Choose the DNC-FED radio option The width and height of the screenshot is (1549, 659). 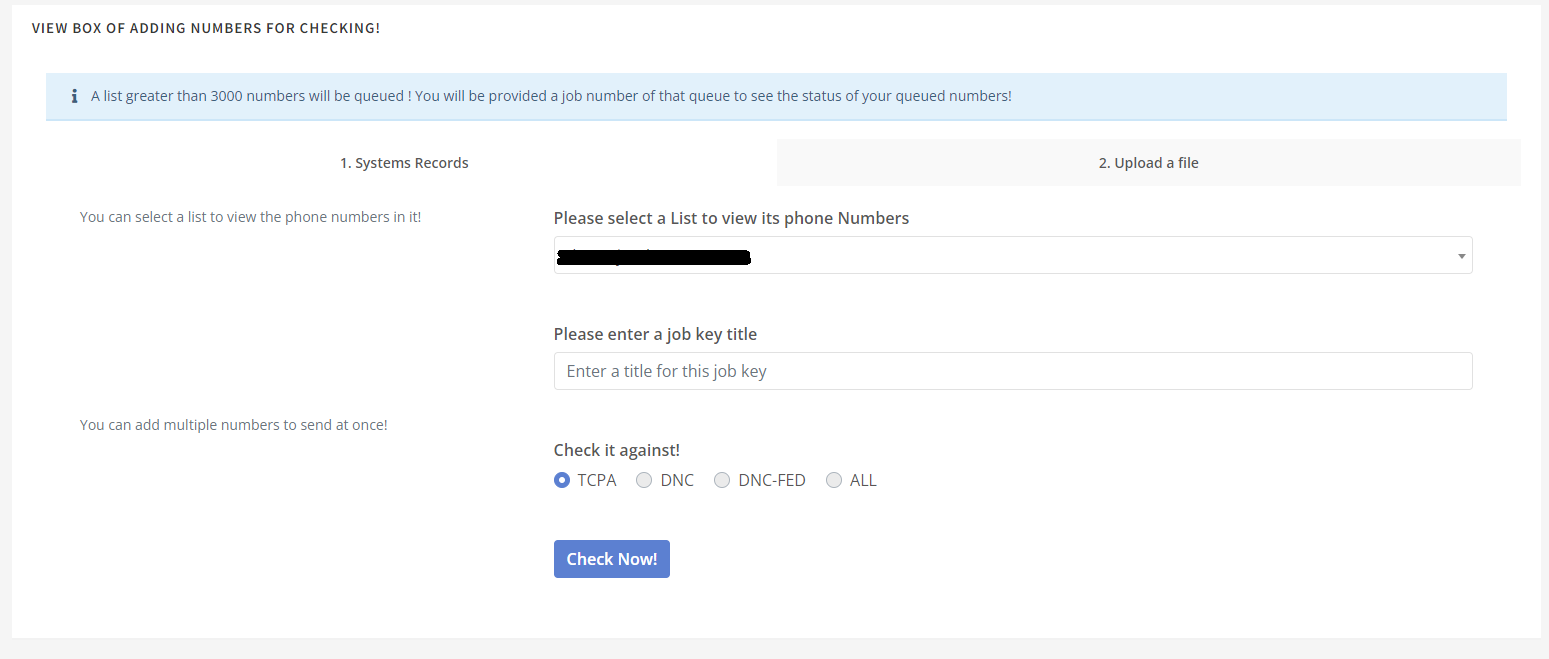[722, 480]
